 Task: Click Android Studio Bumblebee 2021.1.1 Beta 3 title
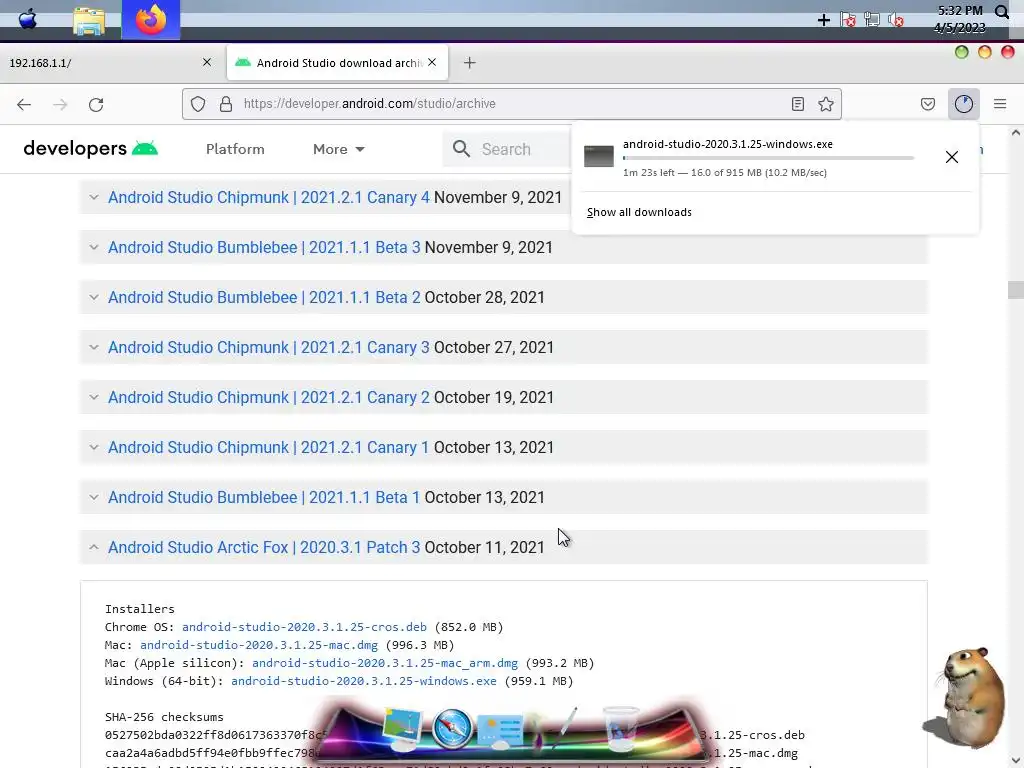[x=264, y=248]
